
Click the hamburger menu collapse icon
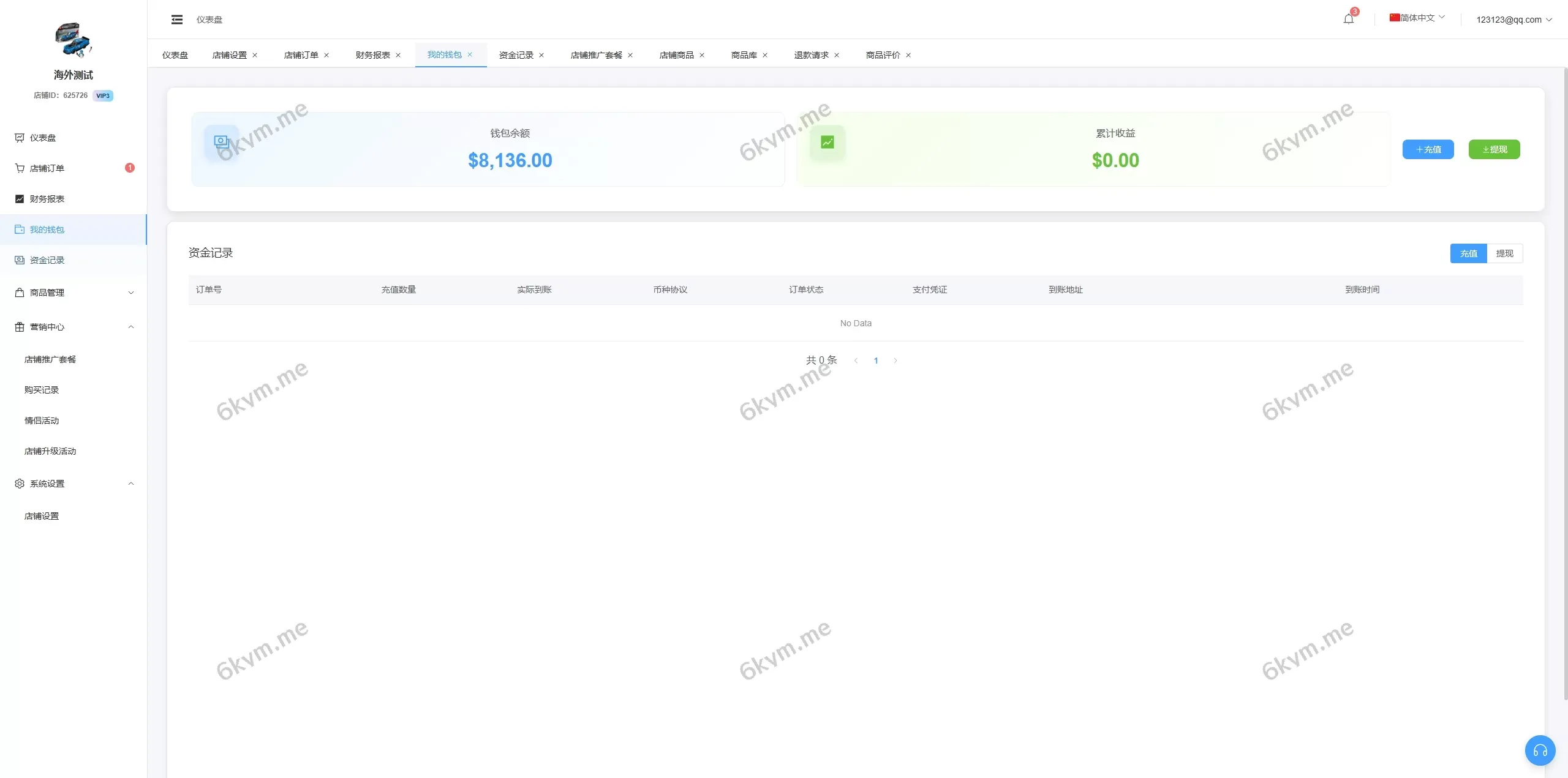[x=177, y=20]
